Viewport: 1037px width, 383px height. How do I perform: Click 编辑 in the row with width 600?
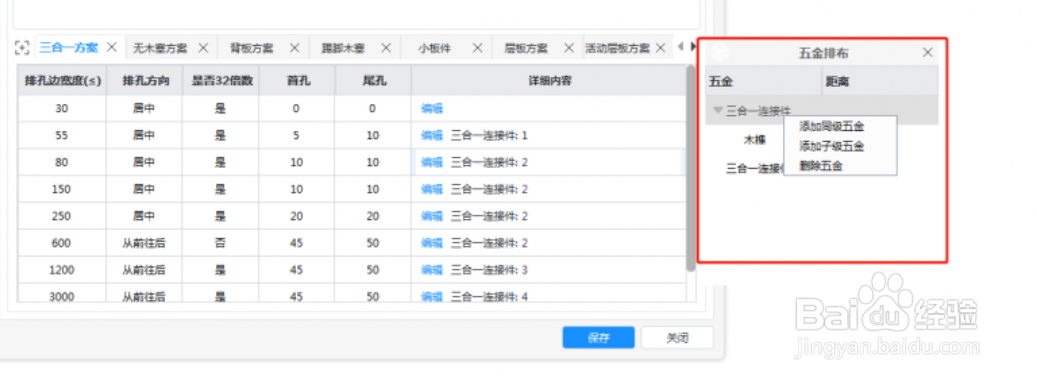(x=432, y=243)
